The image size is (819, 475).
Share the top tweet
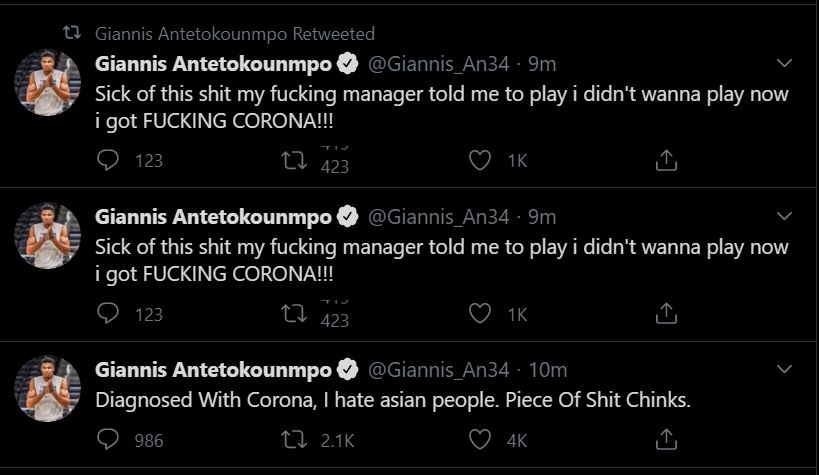666,160
